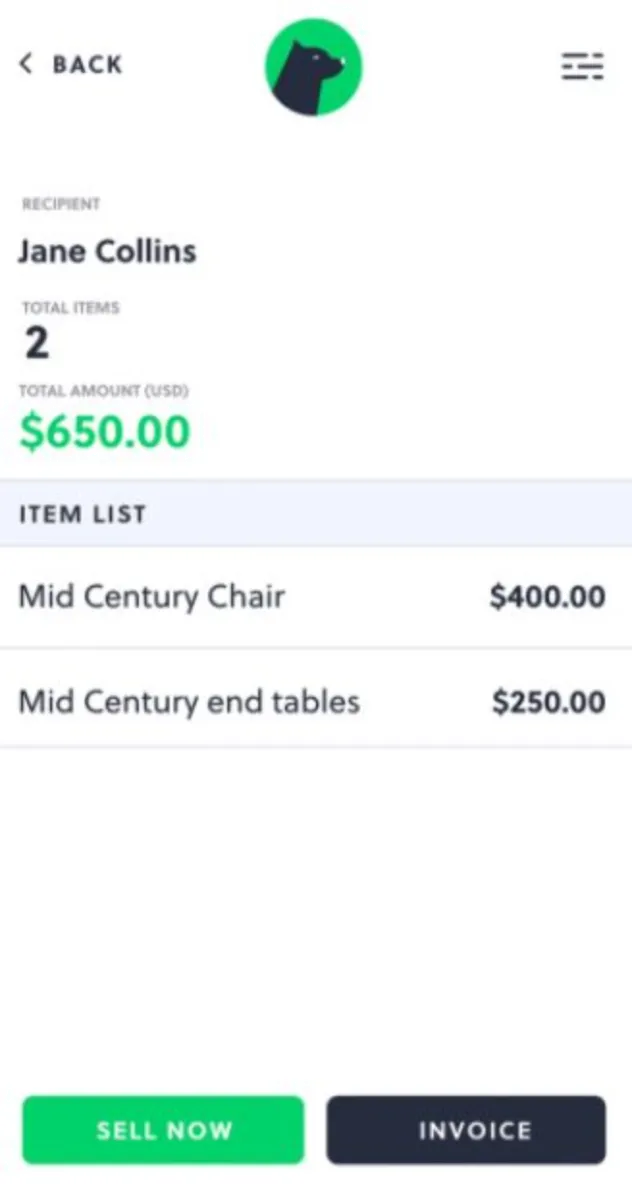Select recipient name Jane Collins
This screenshot has height=1200, width=632.
point(107,251)
